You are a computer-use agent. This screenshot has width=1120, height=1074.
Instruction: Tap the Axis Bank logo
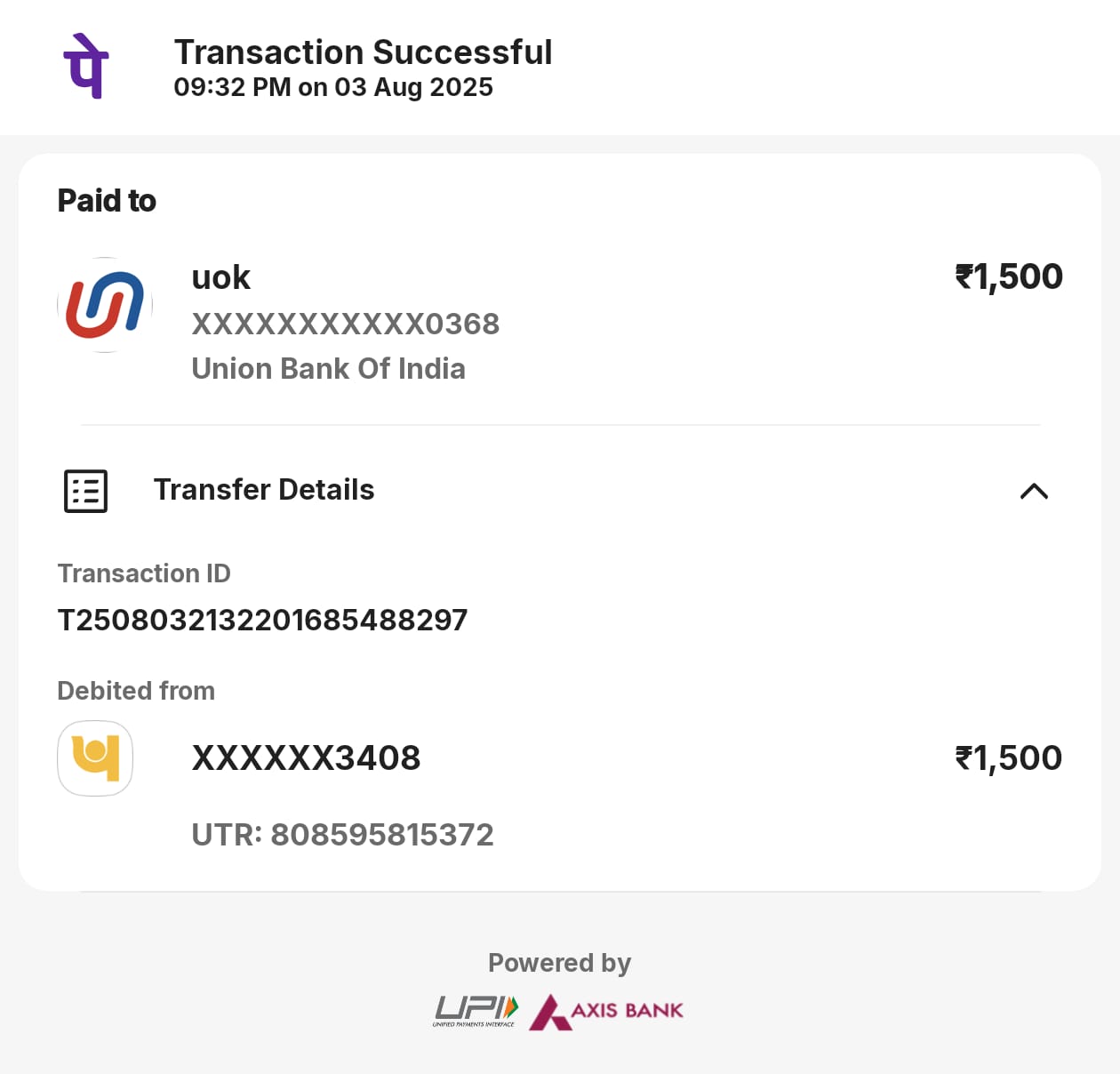click(607, 1011)
